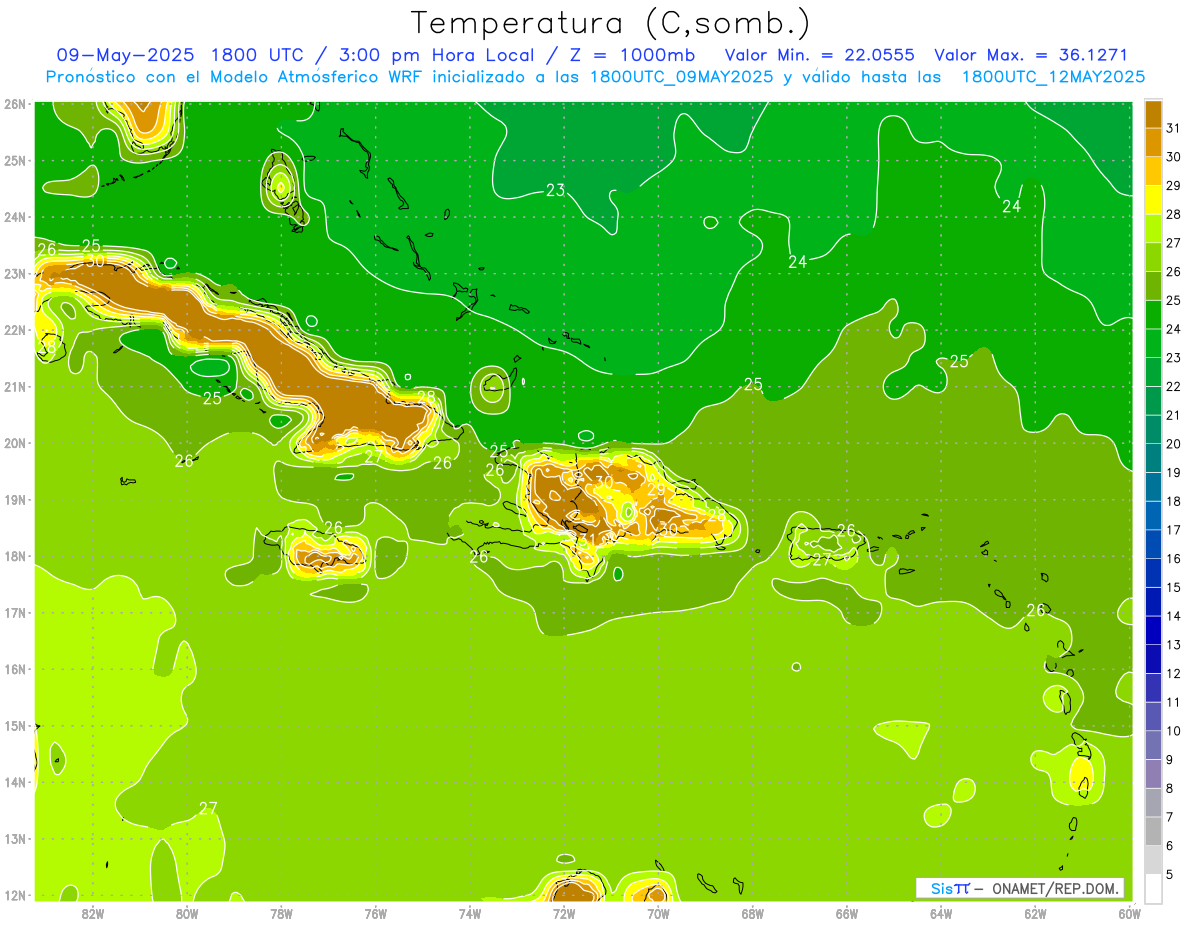Click the 66W longitude axis label
Screen dimensions: 1200x927
pos(846,913)
